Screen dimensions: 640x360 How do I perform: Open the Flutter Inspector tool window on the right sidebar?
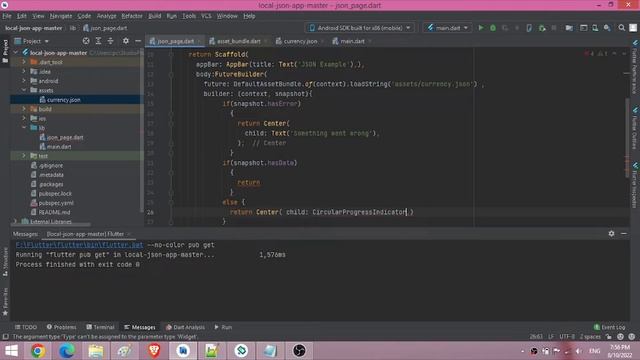click(x=635, y=185)
